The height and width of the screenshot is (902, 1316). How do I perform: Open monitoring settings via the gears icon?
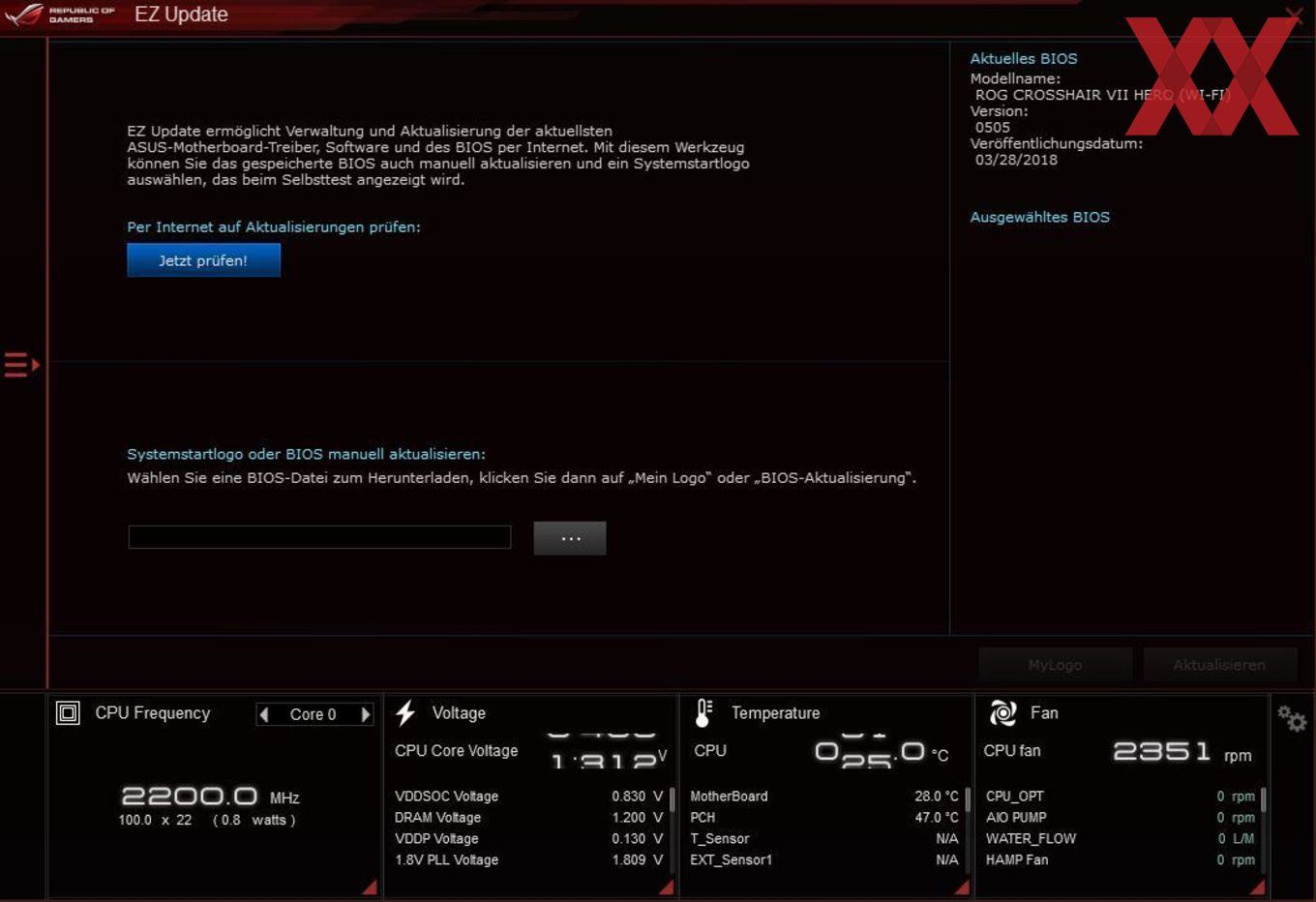pyautogui.click(x=1292, y=718)
